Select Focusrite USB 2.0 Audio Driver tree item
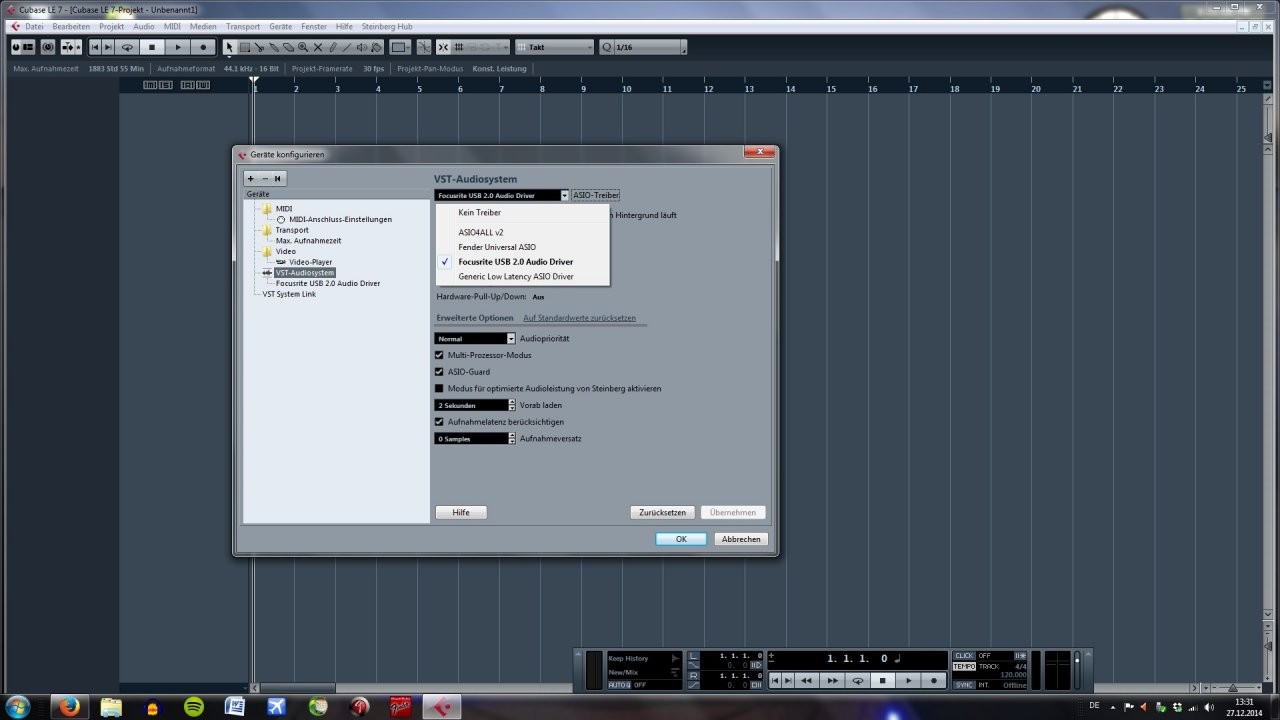 pos(328,283)
